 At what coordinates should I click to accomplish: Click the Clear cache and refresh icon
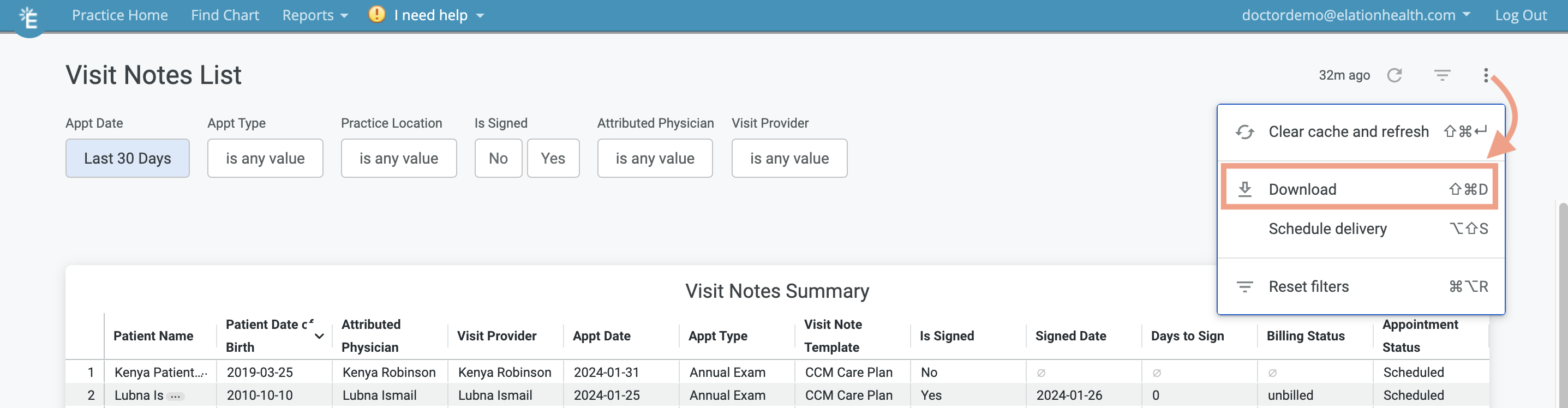click(1246, 131)
